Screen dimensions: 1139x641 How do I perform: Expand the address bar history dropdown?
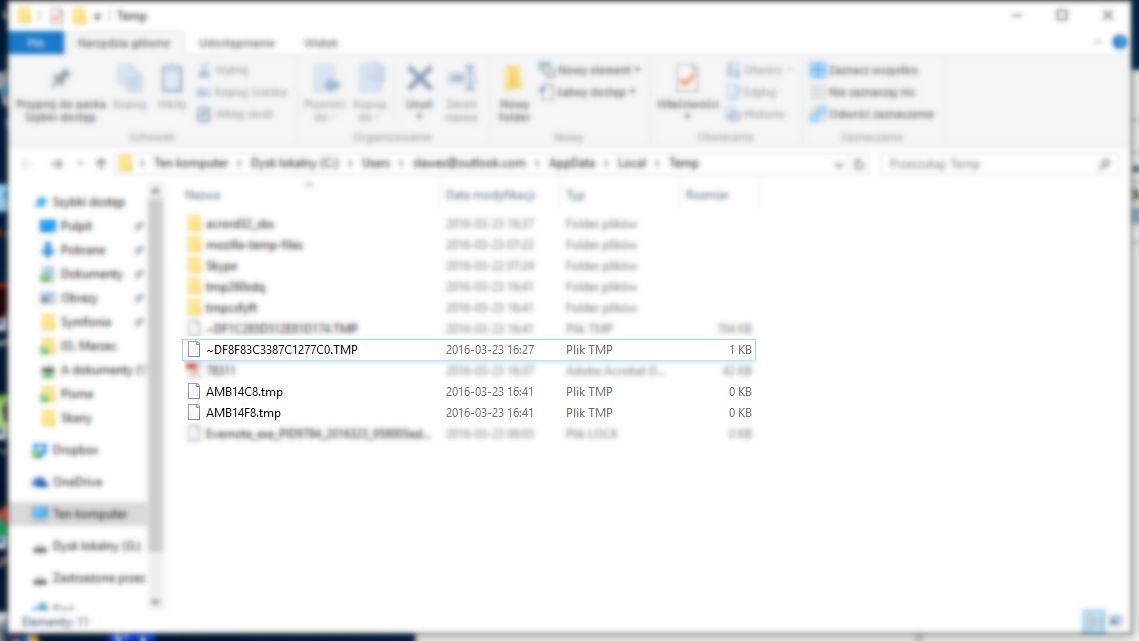(x=838, y=164)
